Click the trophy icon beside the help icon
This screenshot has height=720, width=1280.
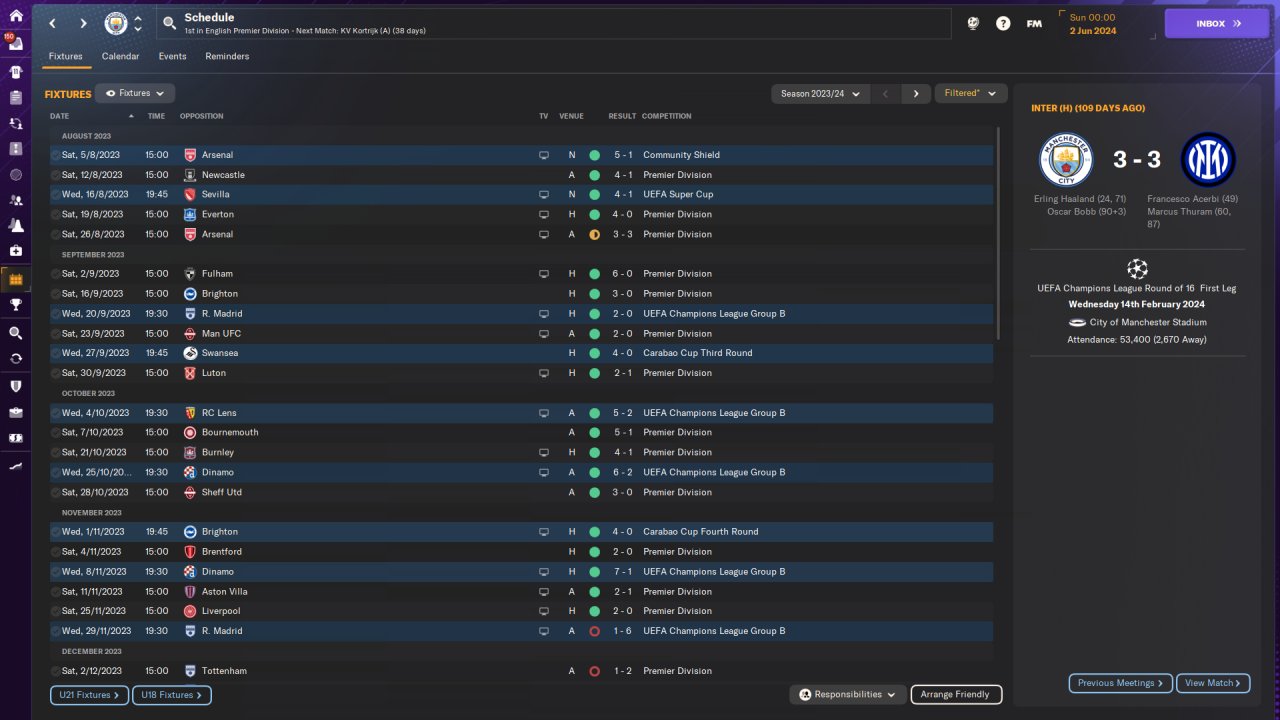click(x=973, y=23)
